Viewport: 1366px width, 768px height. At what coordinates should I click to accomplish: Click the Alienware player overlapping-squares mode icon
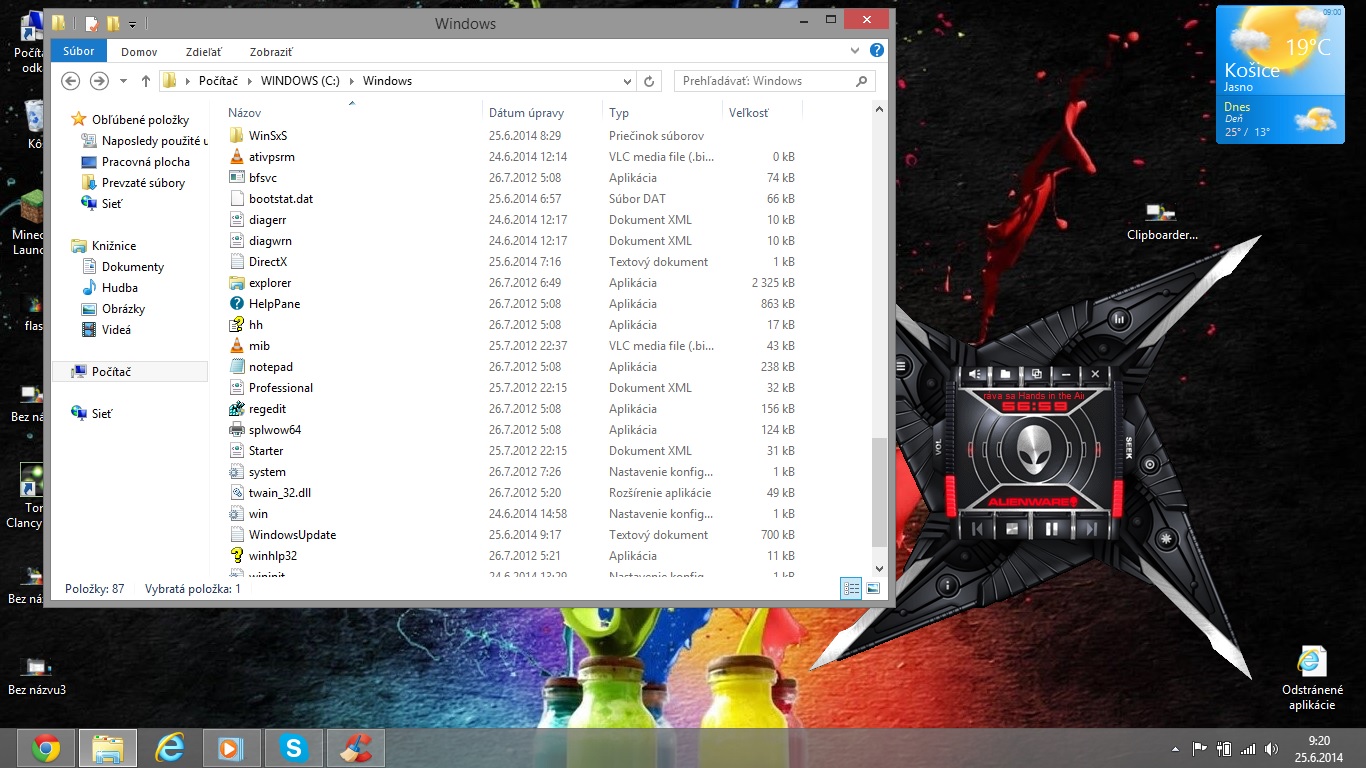click(1036, 374)
